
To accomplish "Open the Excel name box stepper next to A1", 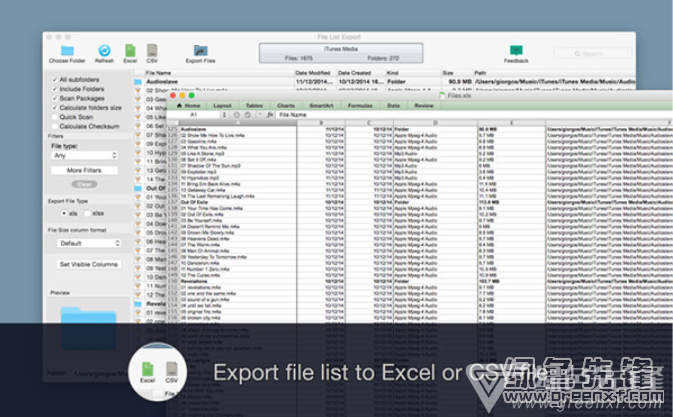I will (x=224, y=115).
